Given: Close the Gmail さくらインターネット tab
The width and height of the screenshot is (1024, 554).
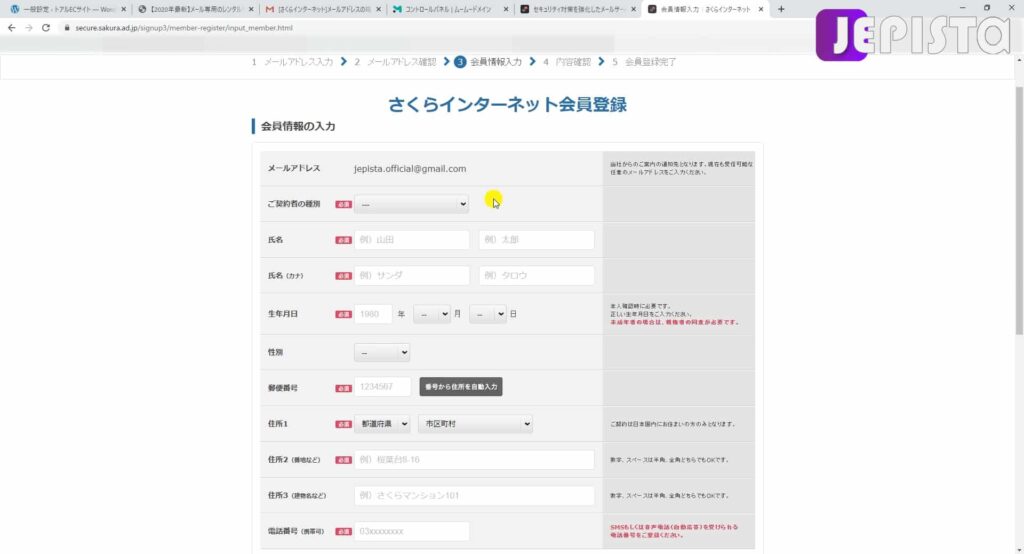Looking at the screenshot, I should [378, 9].
